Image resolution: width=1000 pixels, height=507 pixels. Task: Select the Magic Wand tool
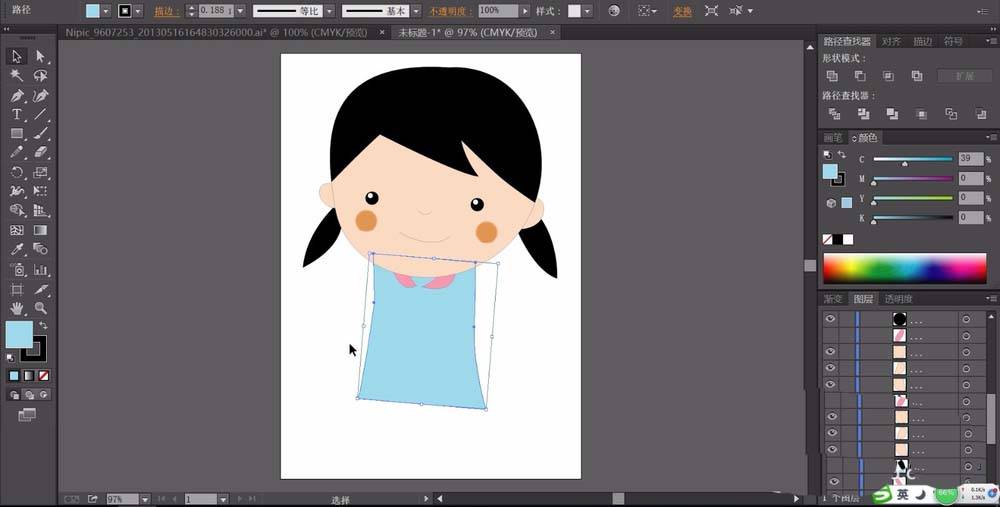pos(17,76)
